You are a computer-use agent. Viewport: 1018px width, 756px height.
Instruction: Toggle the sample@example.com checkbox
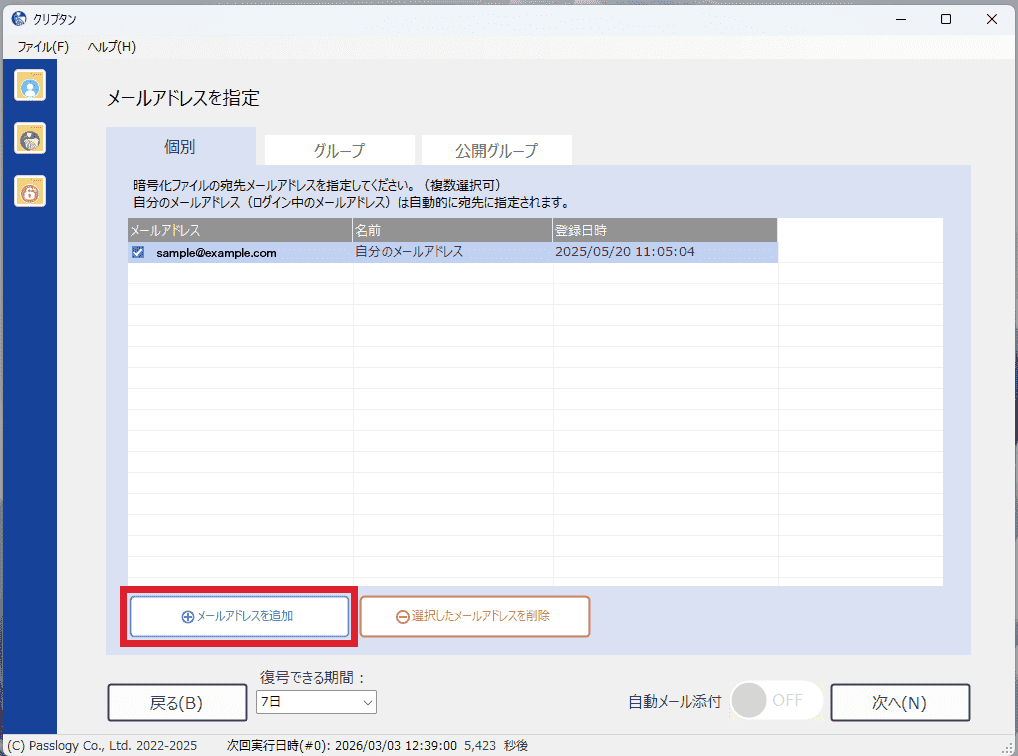coord(138,253)
